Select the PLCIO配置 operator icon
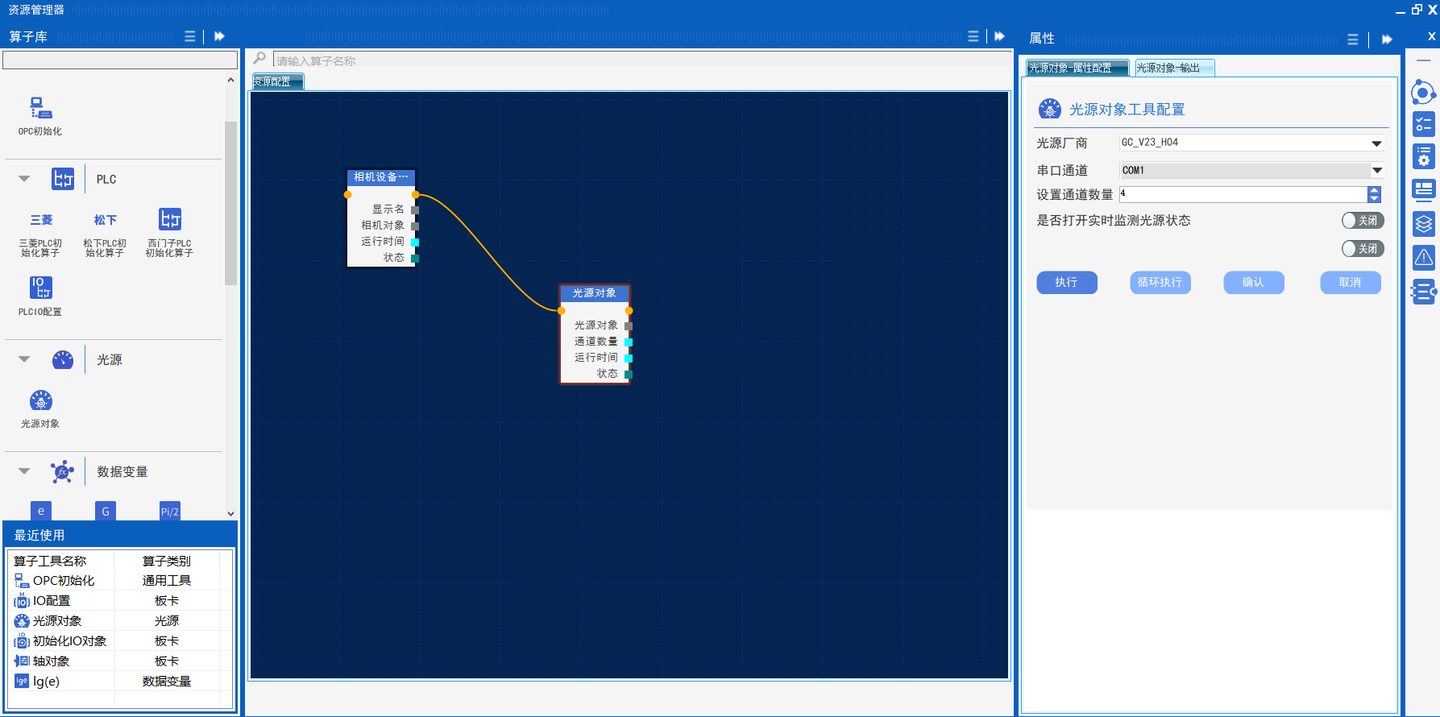 pos(40,288)
